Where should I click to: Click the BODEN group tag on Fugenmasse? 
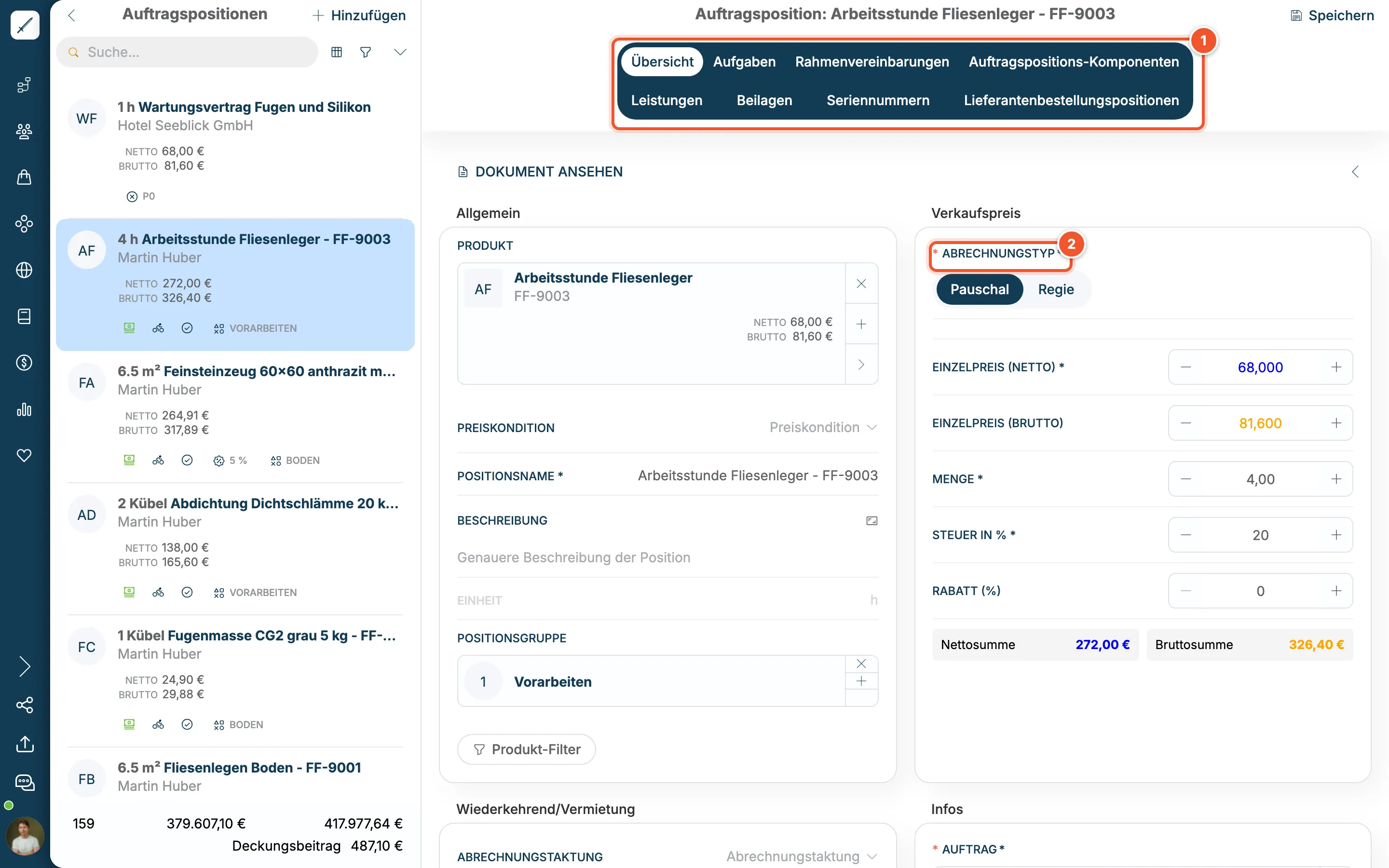(238, 724)
